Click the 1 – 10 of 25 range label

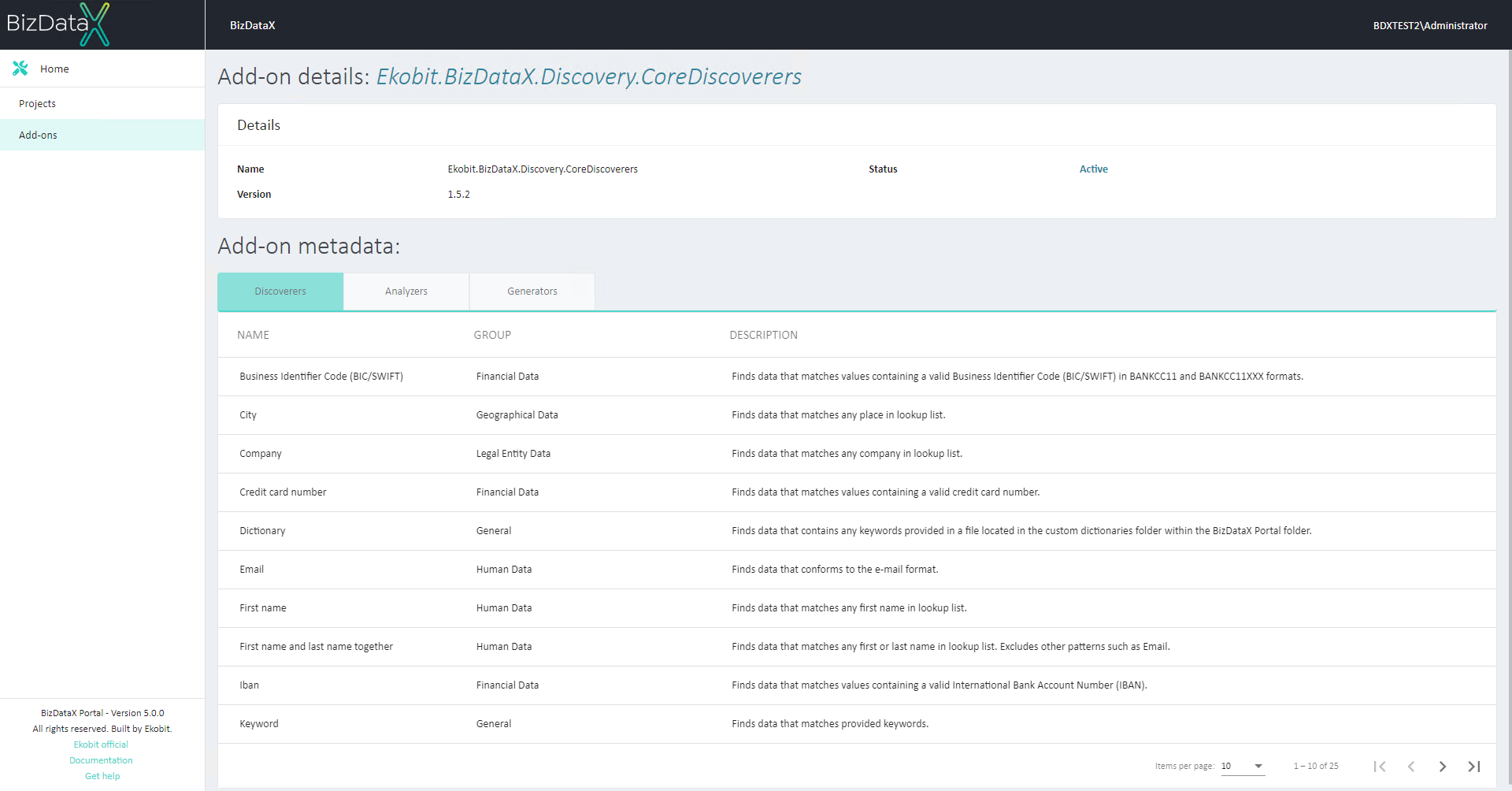pos(1316,766)
